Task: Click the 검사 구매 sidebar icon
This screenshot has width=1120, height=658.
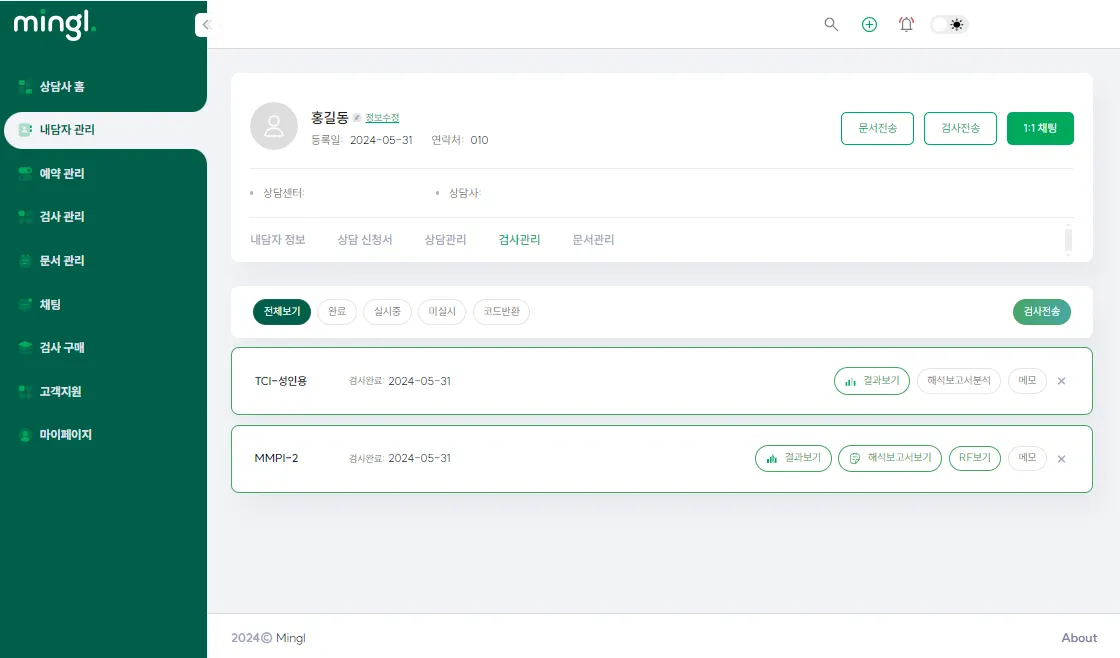Action: (26, 347)
